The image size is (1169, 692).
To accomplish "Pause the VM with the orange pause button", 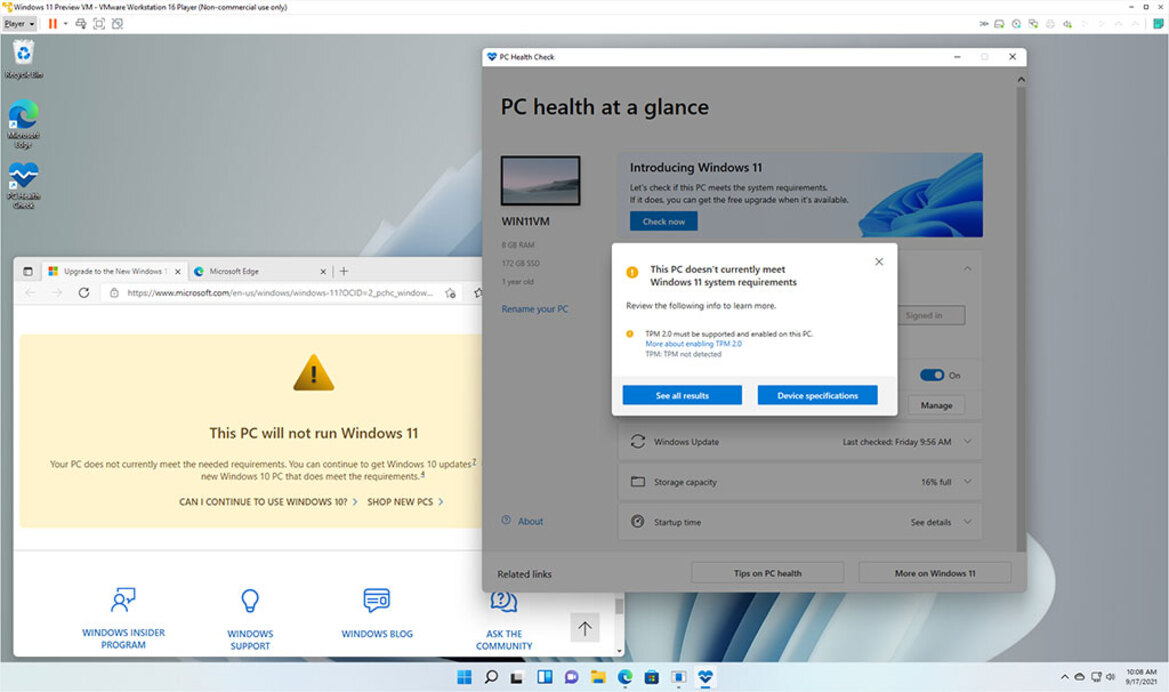I will click(x=52, y=24).
